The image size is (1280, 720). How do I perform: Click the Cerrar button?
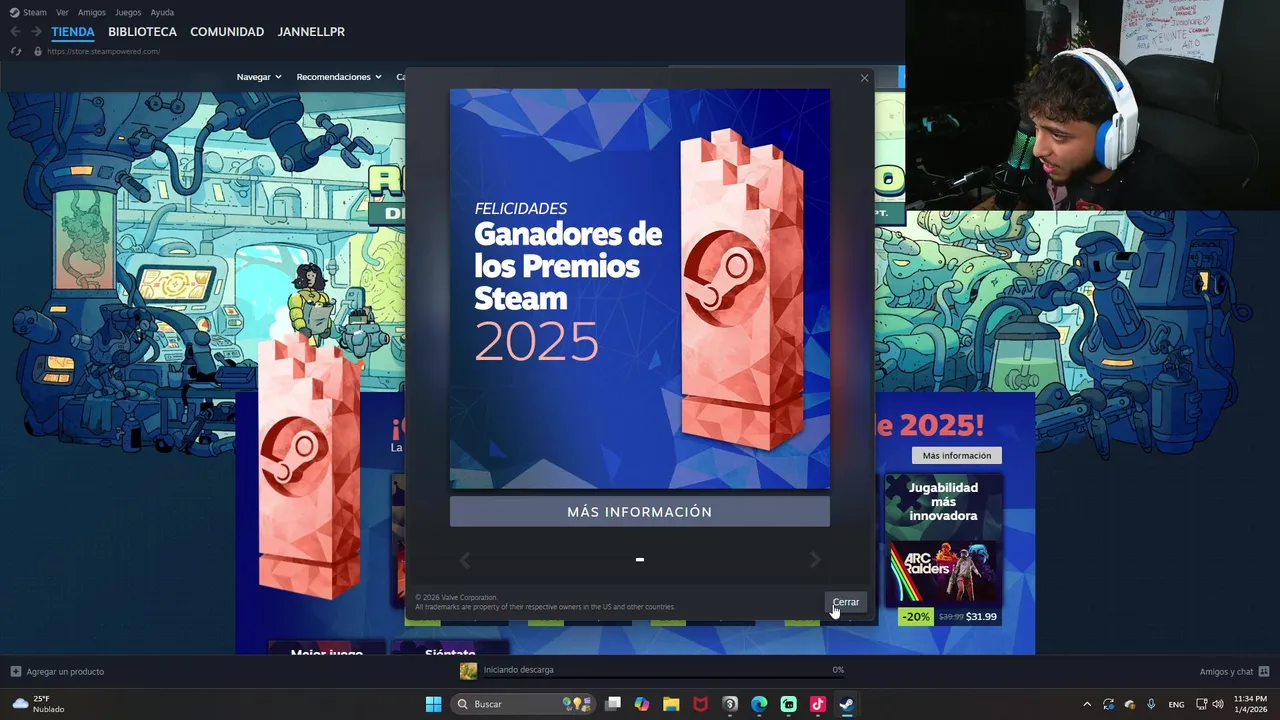point(846,602)
